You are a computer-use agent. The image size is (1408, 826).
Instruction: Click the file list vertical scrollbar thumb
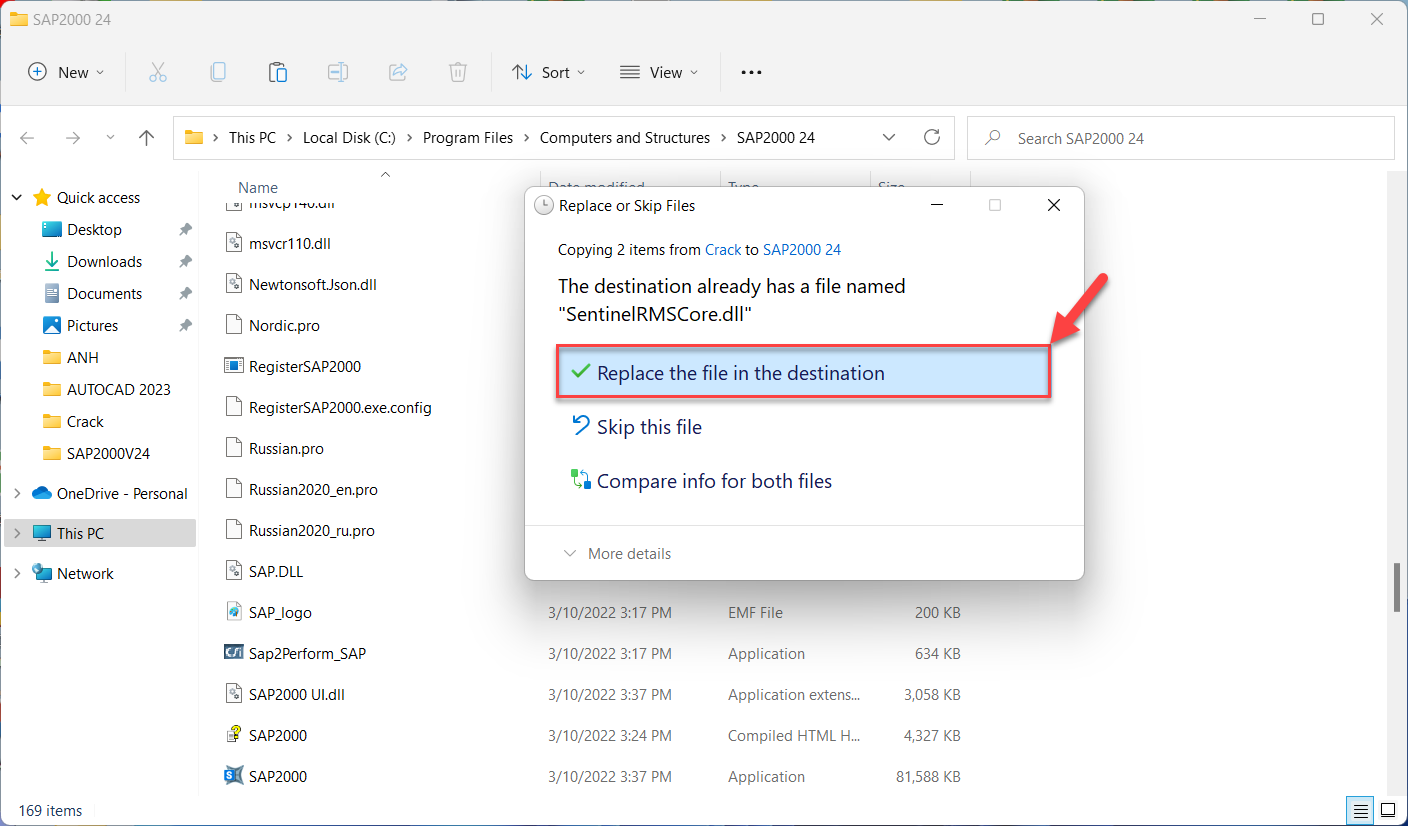(1397, 587)
